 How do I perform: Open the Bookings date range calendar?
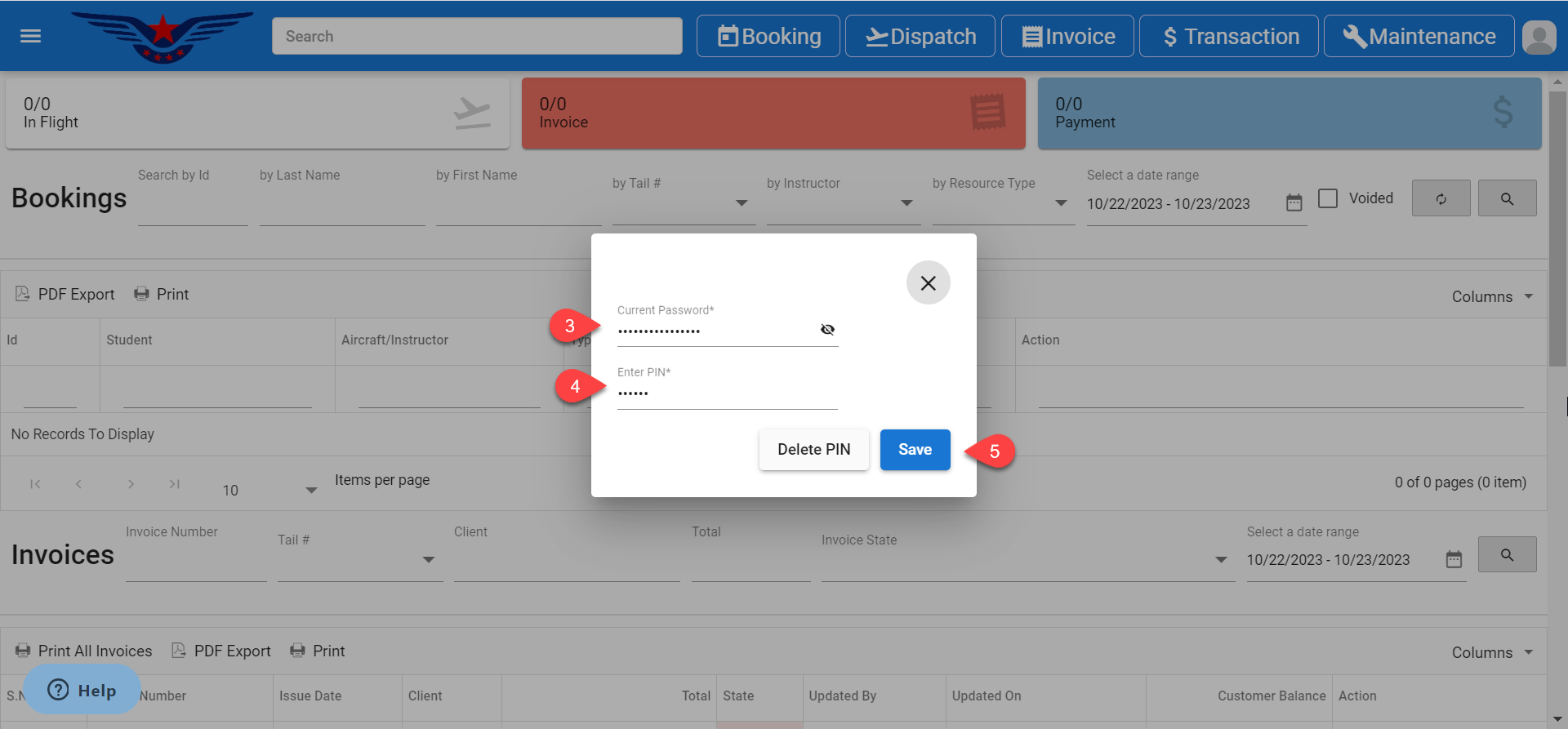(1294, 203)
